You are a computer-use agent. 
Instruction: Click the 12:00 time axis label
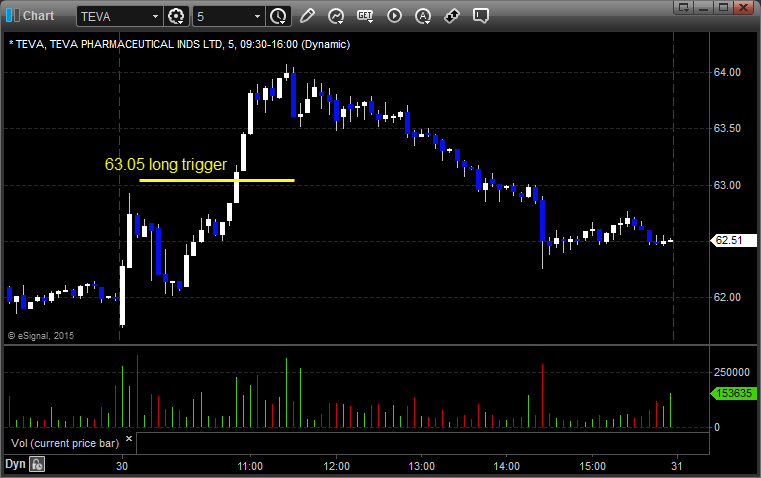point(336,466)
